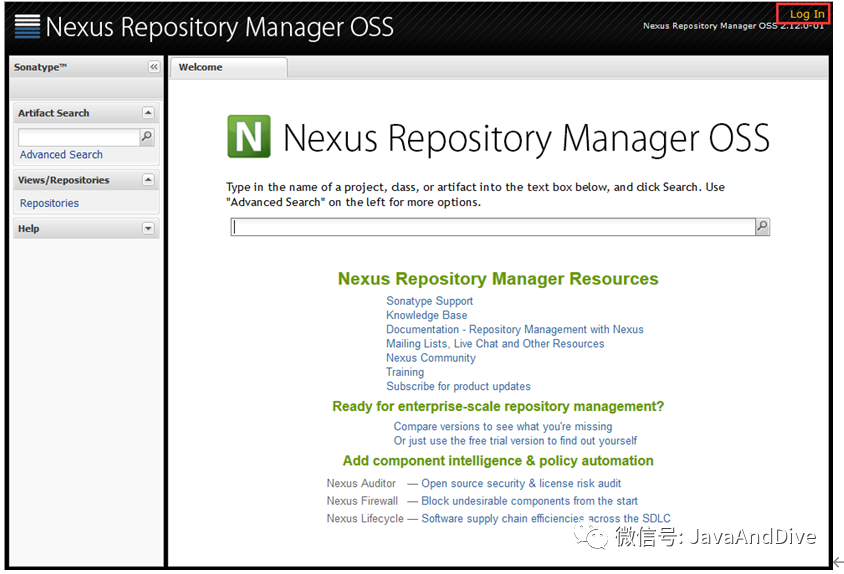The image size is (844, 574).
Task: Click the Nexus Auditor label
Action: (361, 484)
